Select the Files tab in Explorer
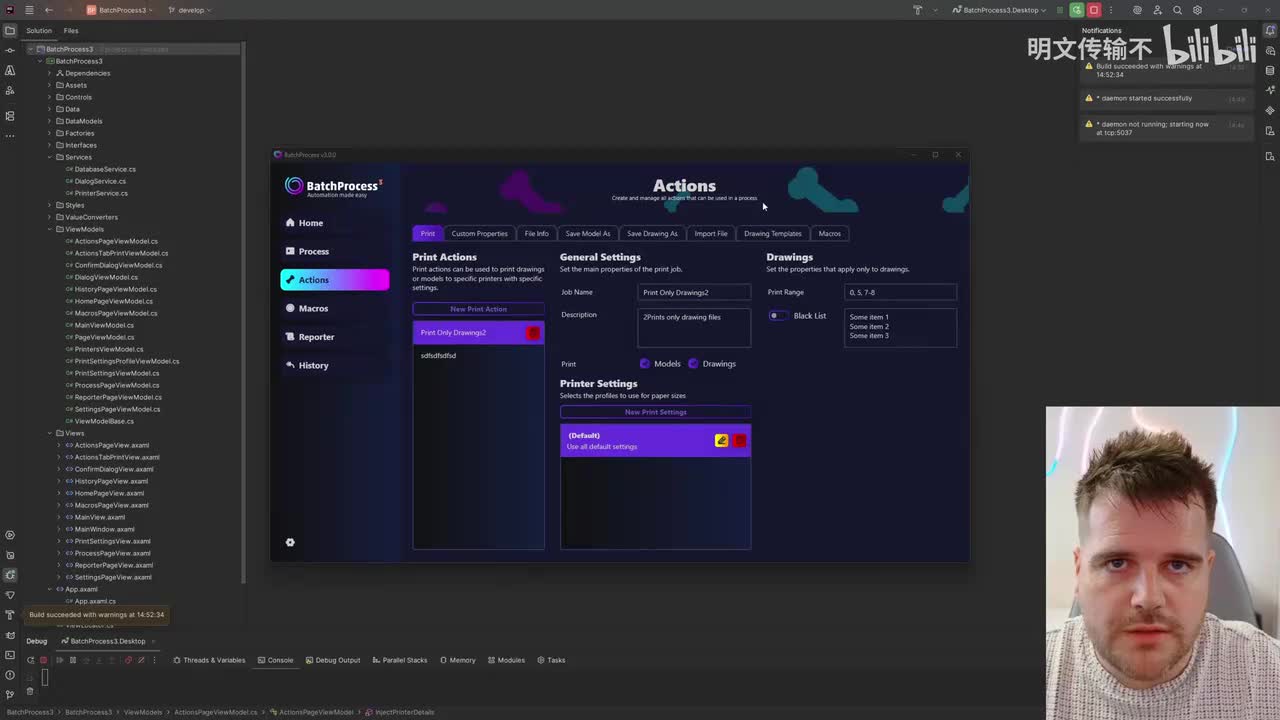The image size is (1280, 720). click(71, 31)
